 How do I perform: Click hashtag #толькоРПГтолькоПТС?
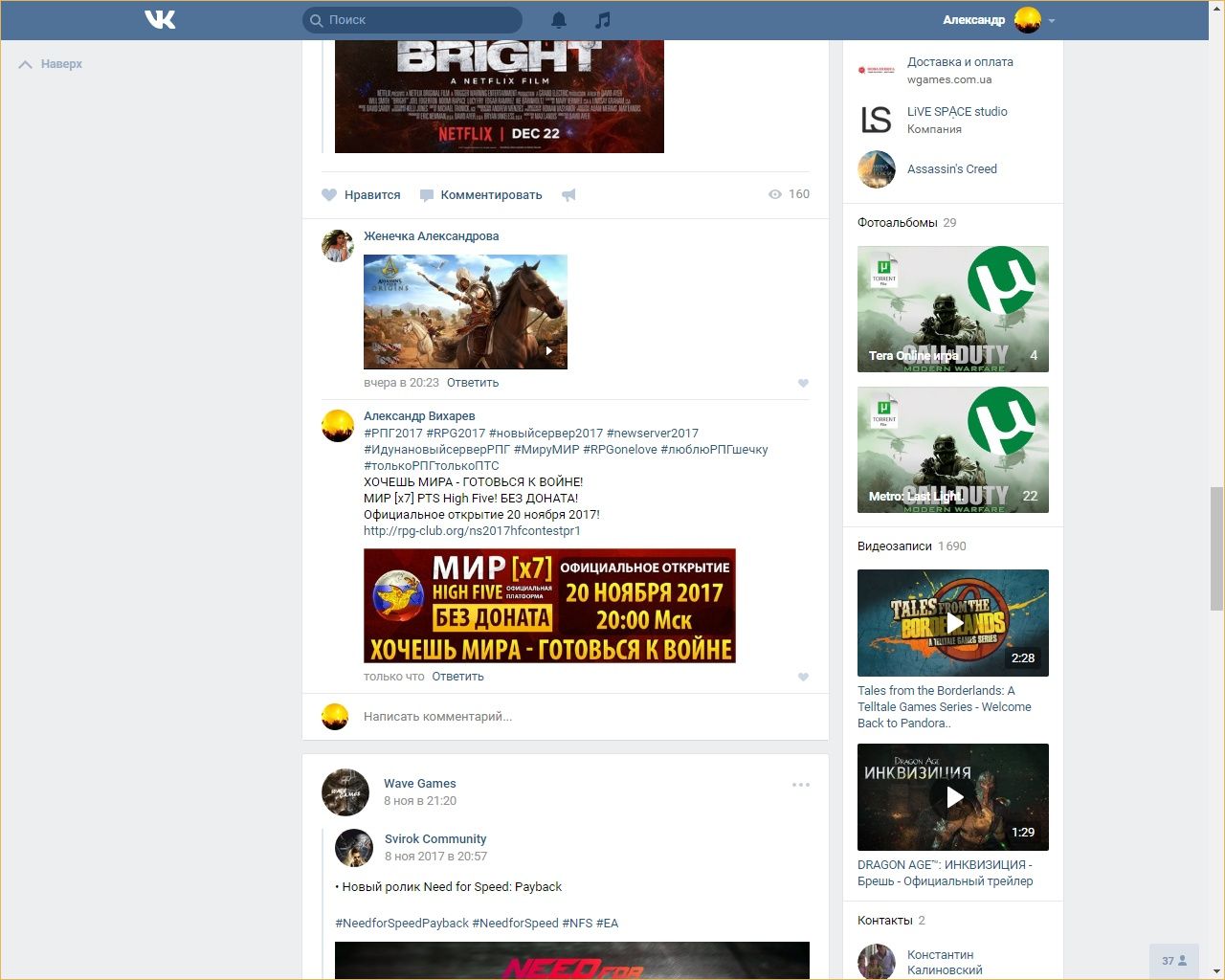point(431,466)
